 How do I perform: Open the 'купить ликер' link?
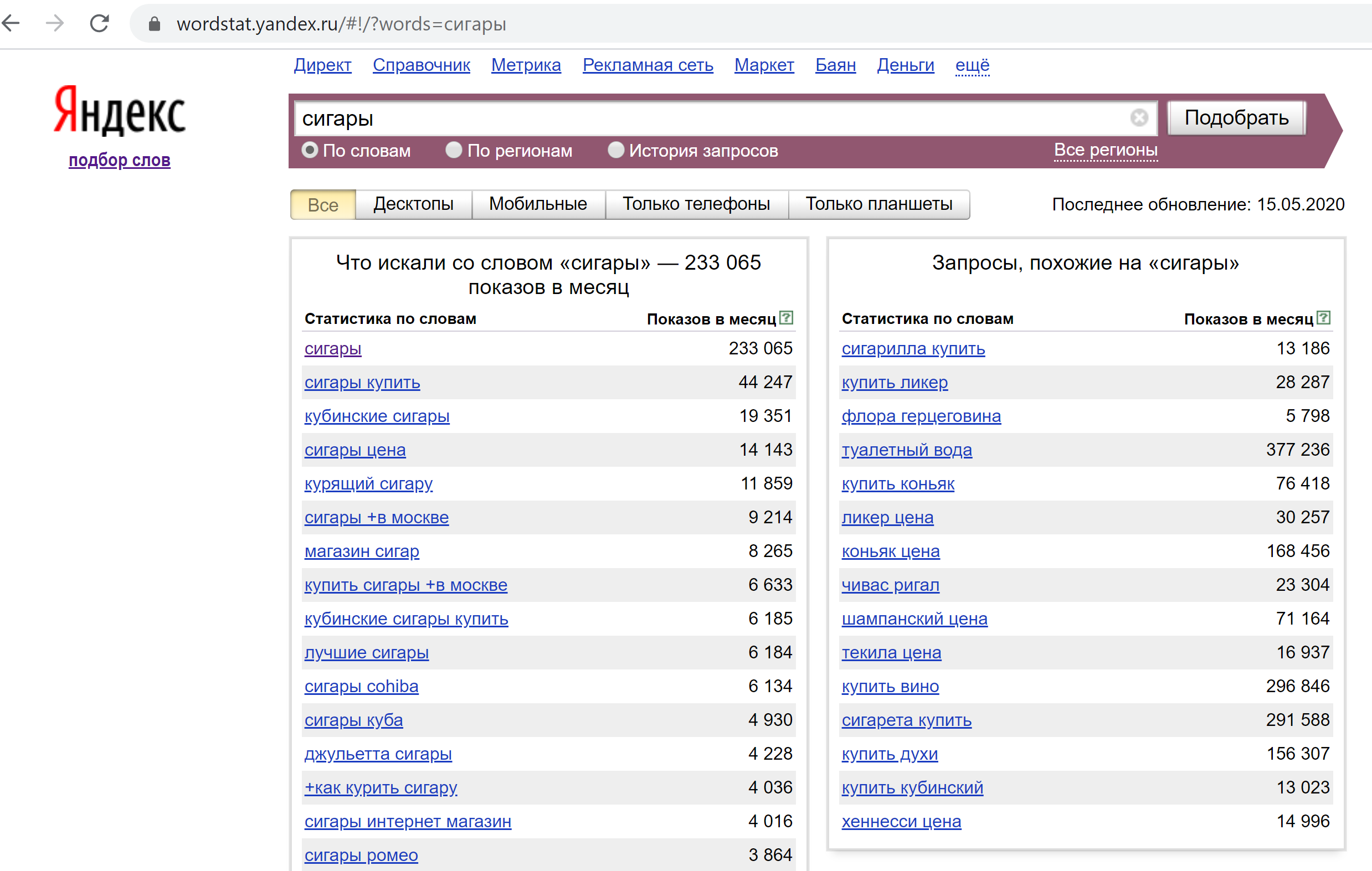(x=895, y=382)
